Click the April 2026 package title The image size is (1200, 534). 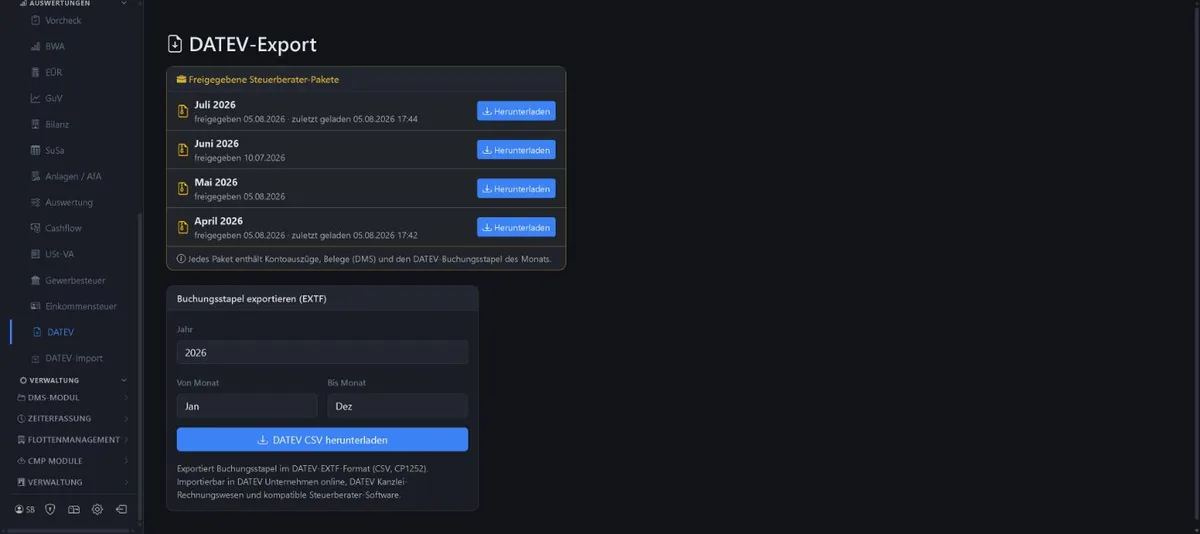coord(219,221)
